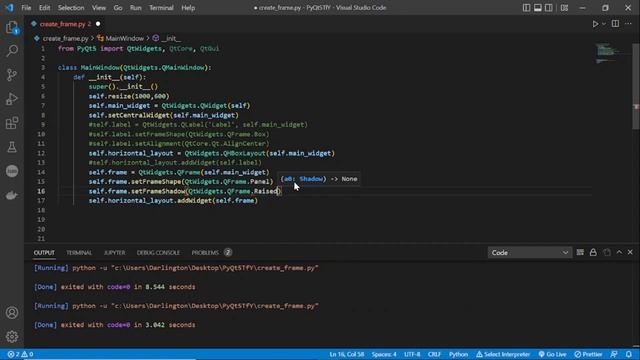Click __init__ in breadcrumb
The height and width of the screenshot is (360, 640).
[x=171, y=38]
